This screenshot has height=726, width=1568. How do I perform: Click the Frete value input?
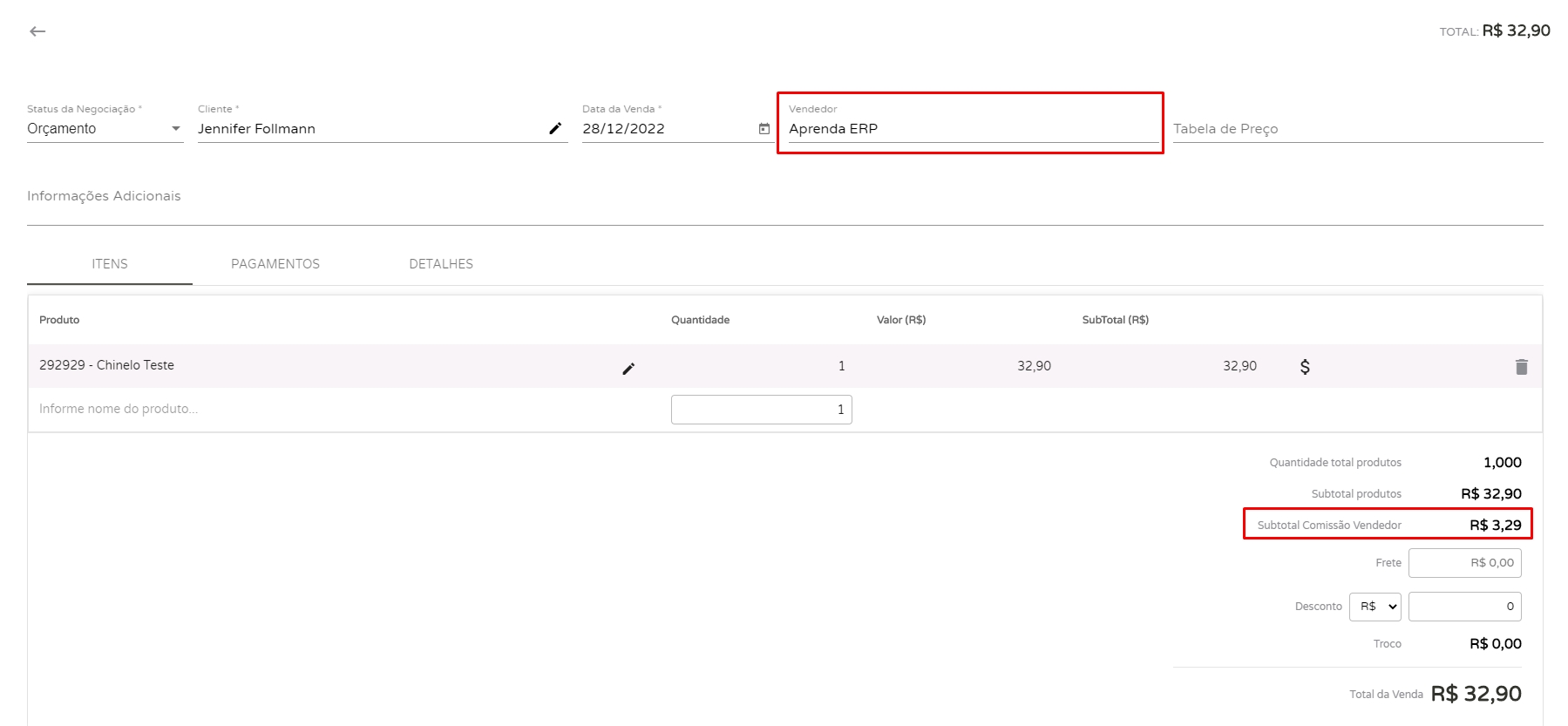[1464, 563]
